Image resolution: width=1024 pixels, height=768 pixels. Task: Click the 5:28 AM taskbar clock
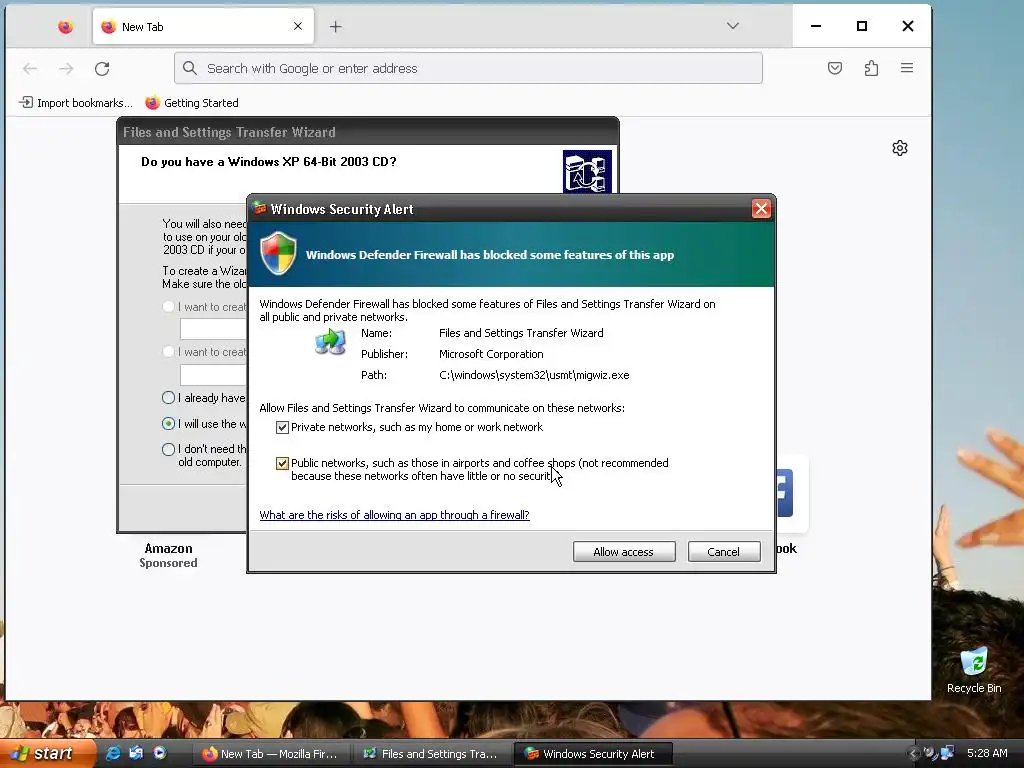click(987, 753)
